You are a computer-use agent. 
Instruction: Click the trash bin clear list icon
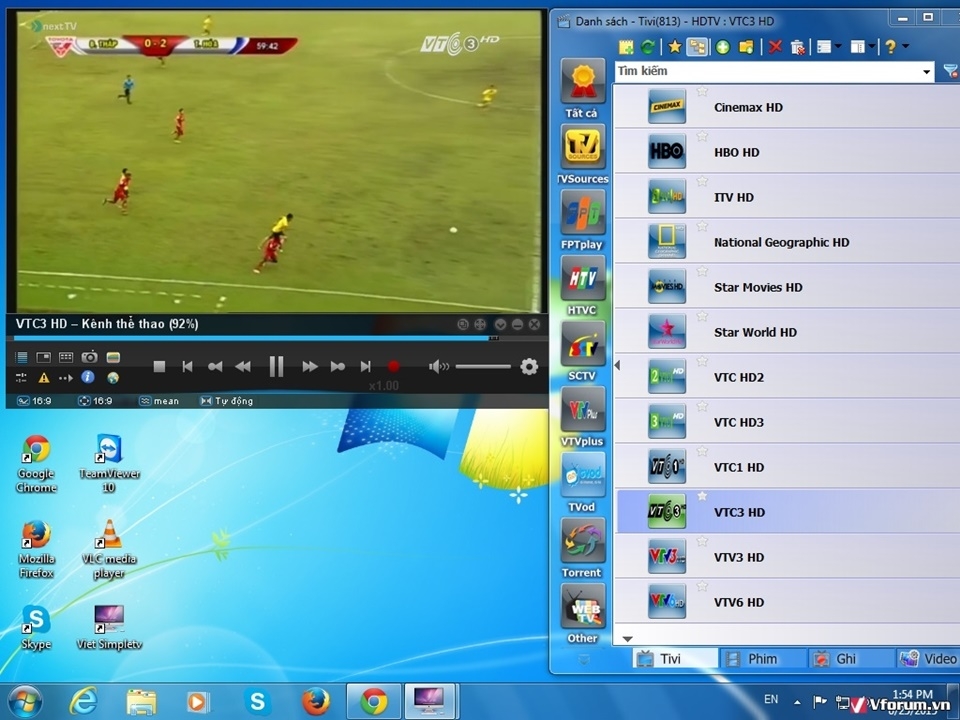(797, 47)
